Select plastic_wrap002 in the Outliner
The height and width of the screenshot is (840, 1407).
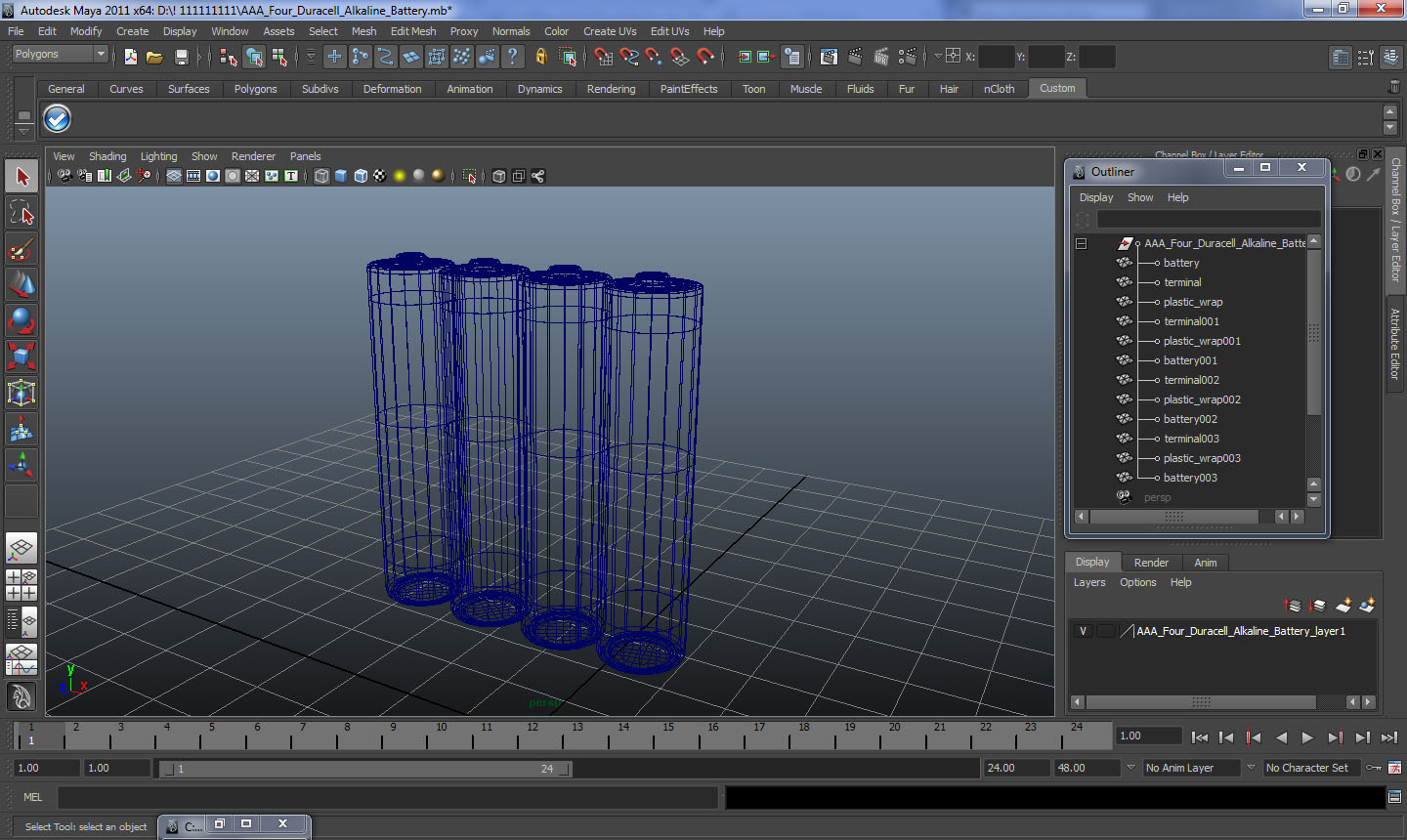tap(1202, 399)
